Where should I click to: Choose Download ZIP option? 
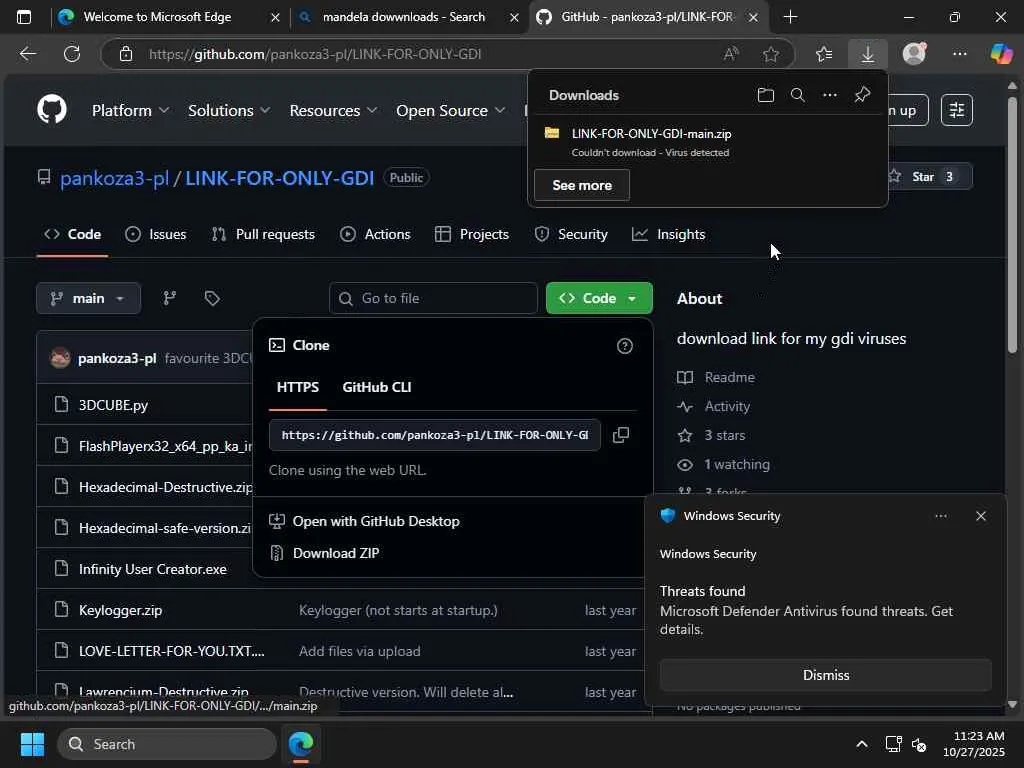[336, 553]
